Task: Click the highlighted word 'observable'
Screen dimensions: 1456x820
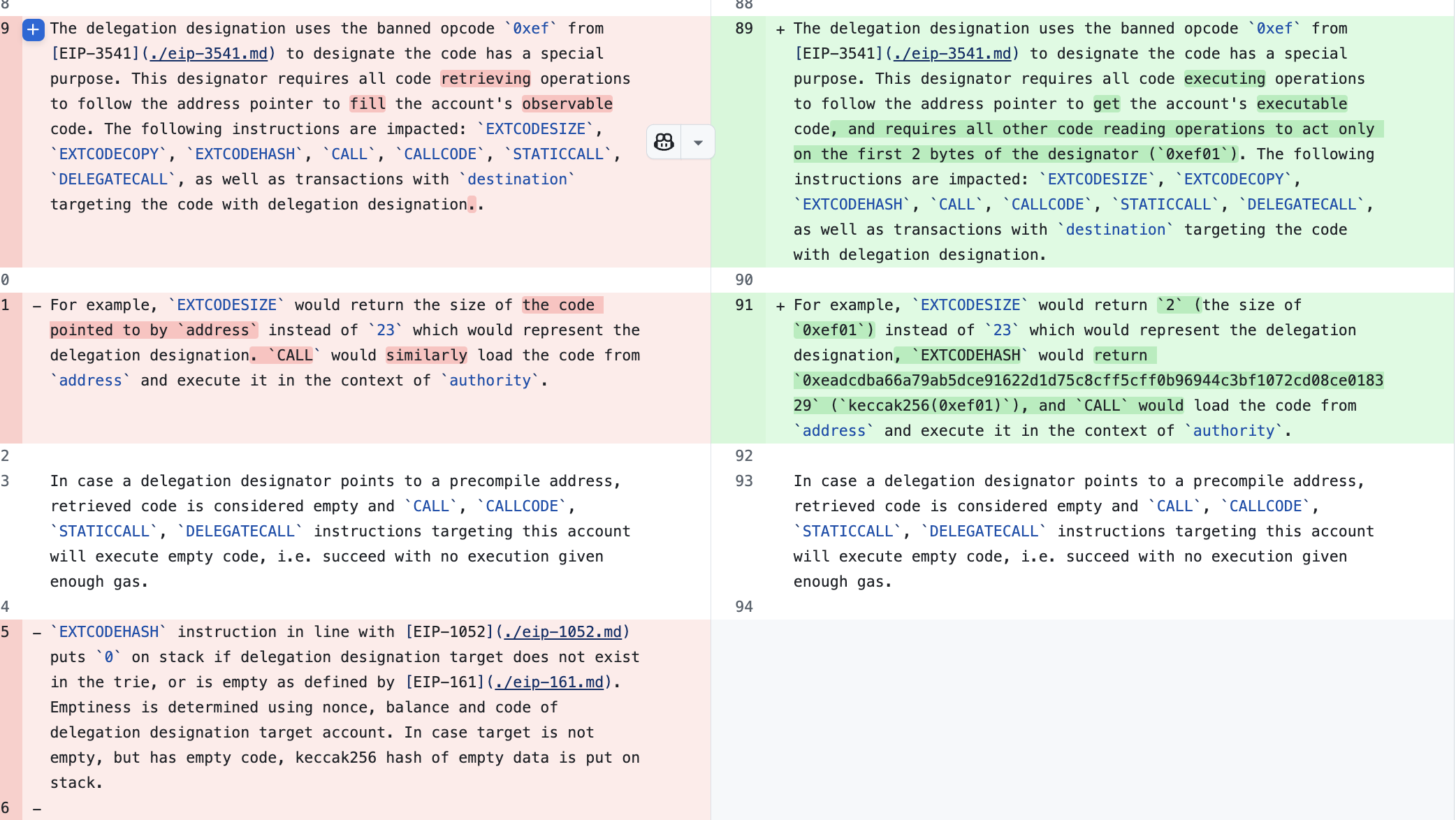Action: [x=567, y=104]
